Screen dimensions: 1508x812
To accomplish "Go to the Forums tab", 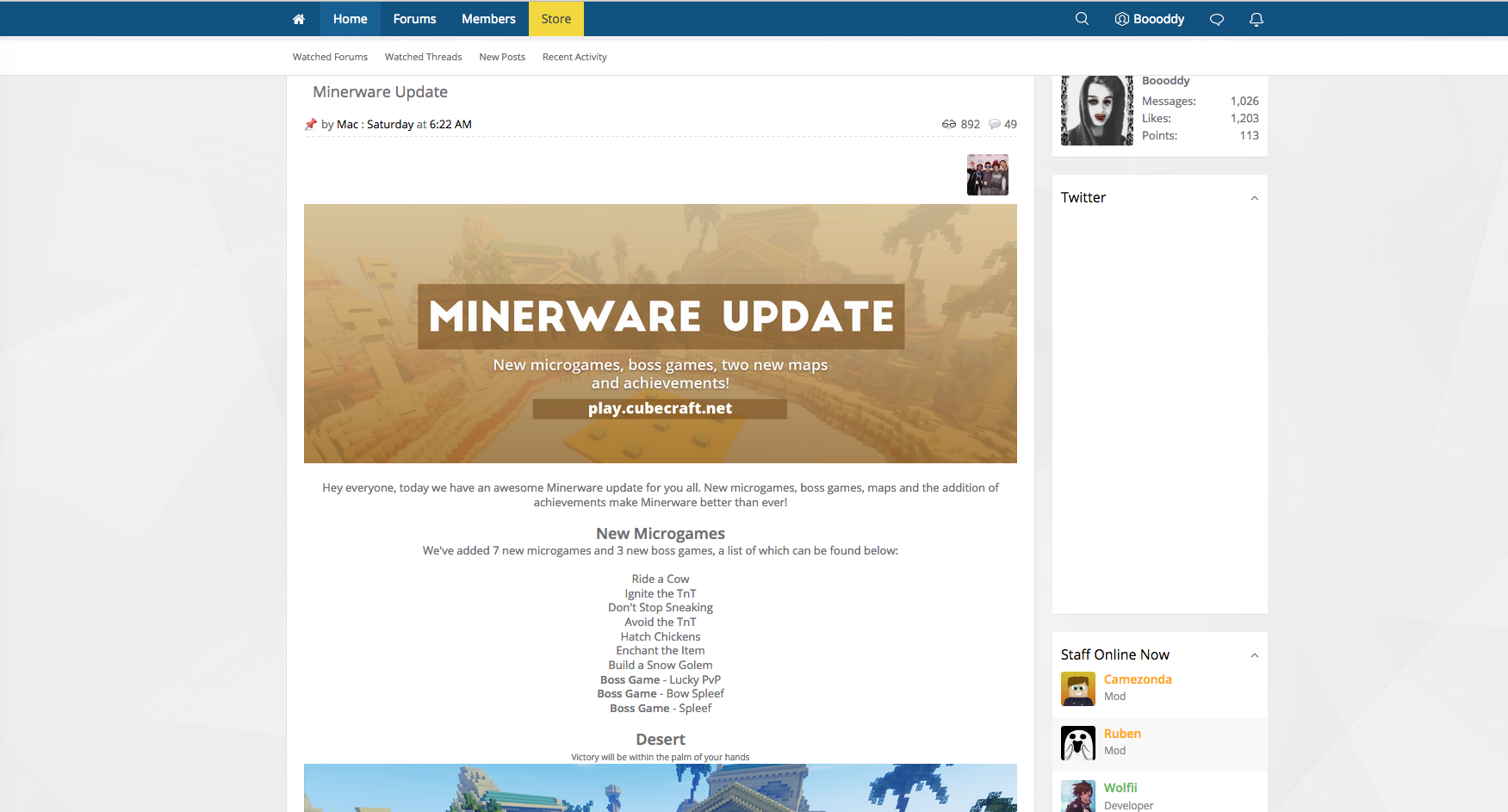I will click(x=414, y=19).
